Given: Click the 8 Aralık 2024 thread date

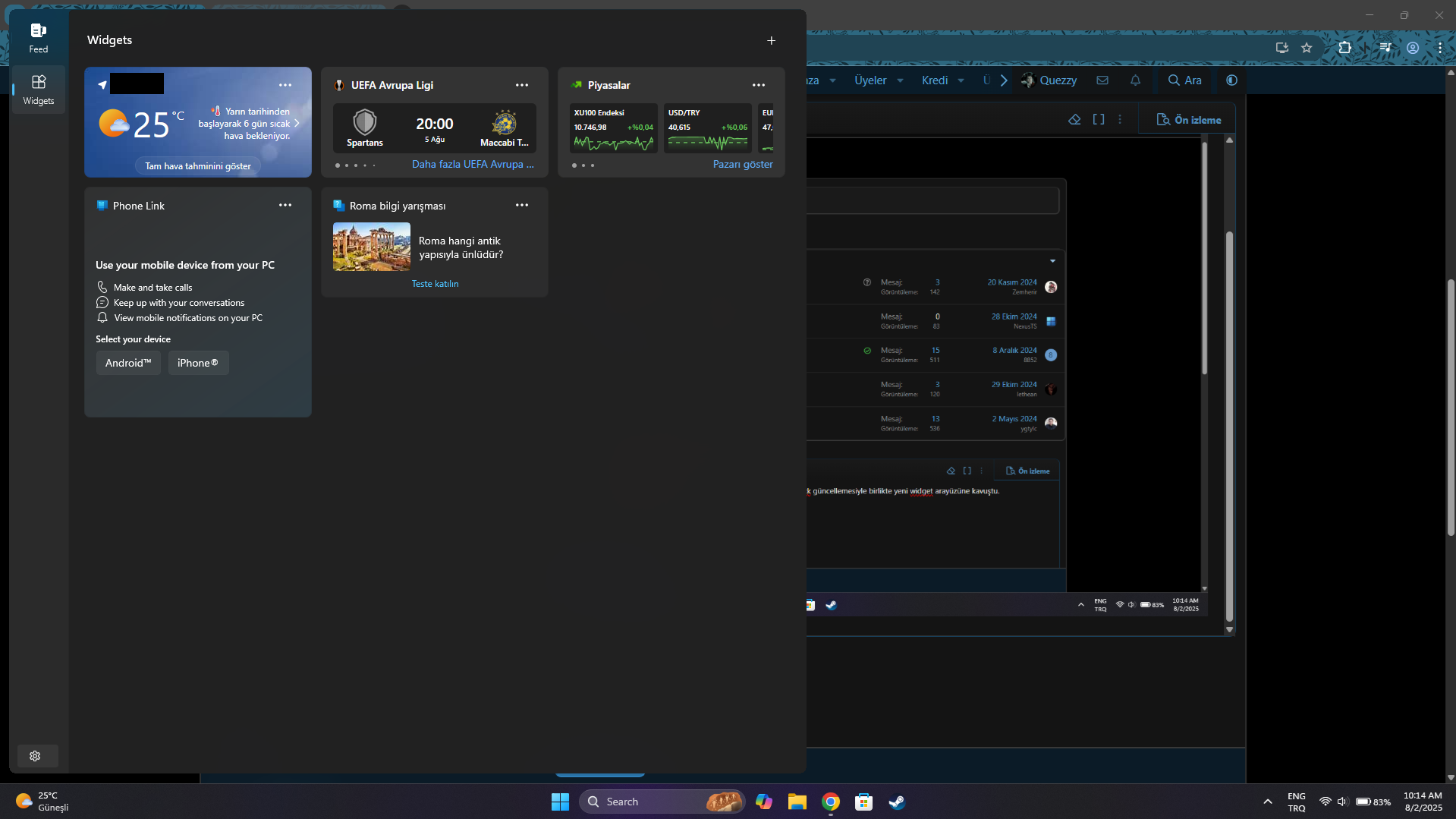Looking at the screenshot, I should [1014, 351].
